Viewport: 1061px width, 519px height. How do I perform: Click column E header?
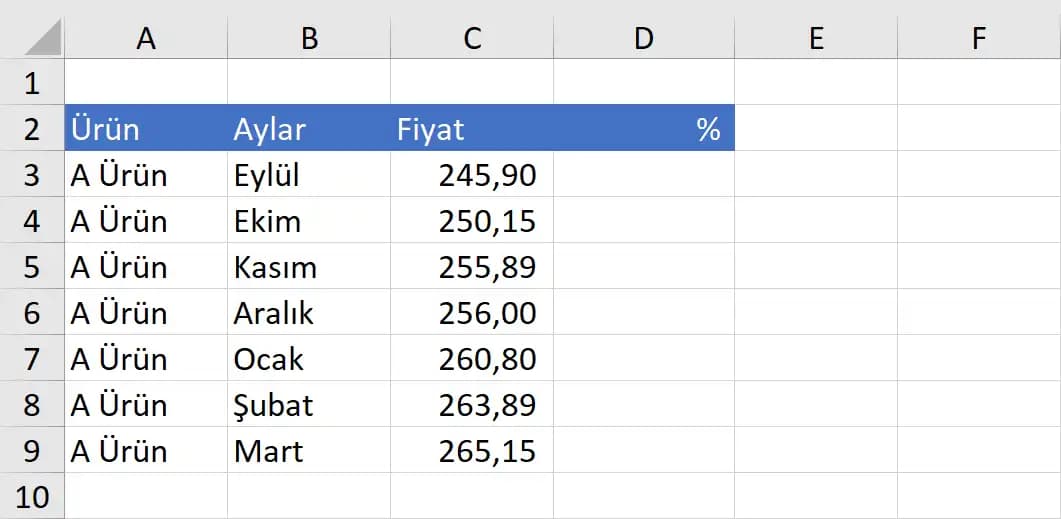point(816,38)
